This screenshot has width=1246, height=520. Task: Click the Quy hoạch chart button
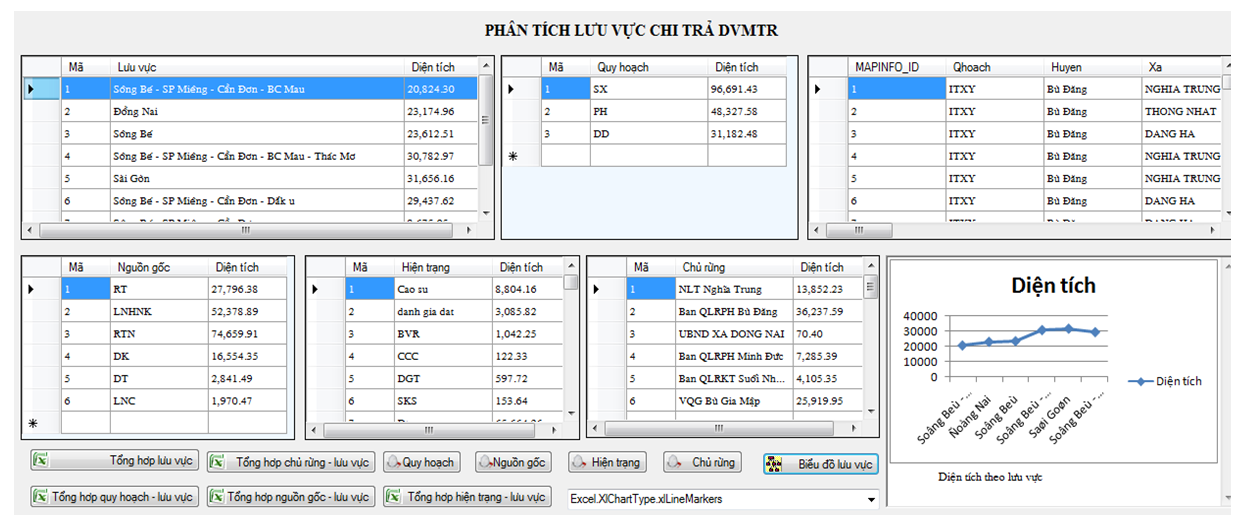pos(421,462)
